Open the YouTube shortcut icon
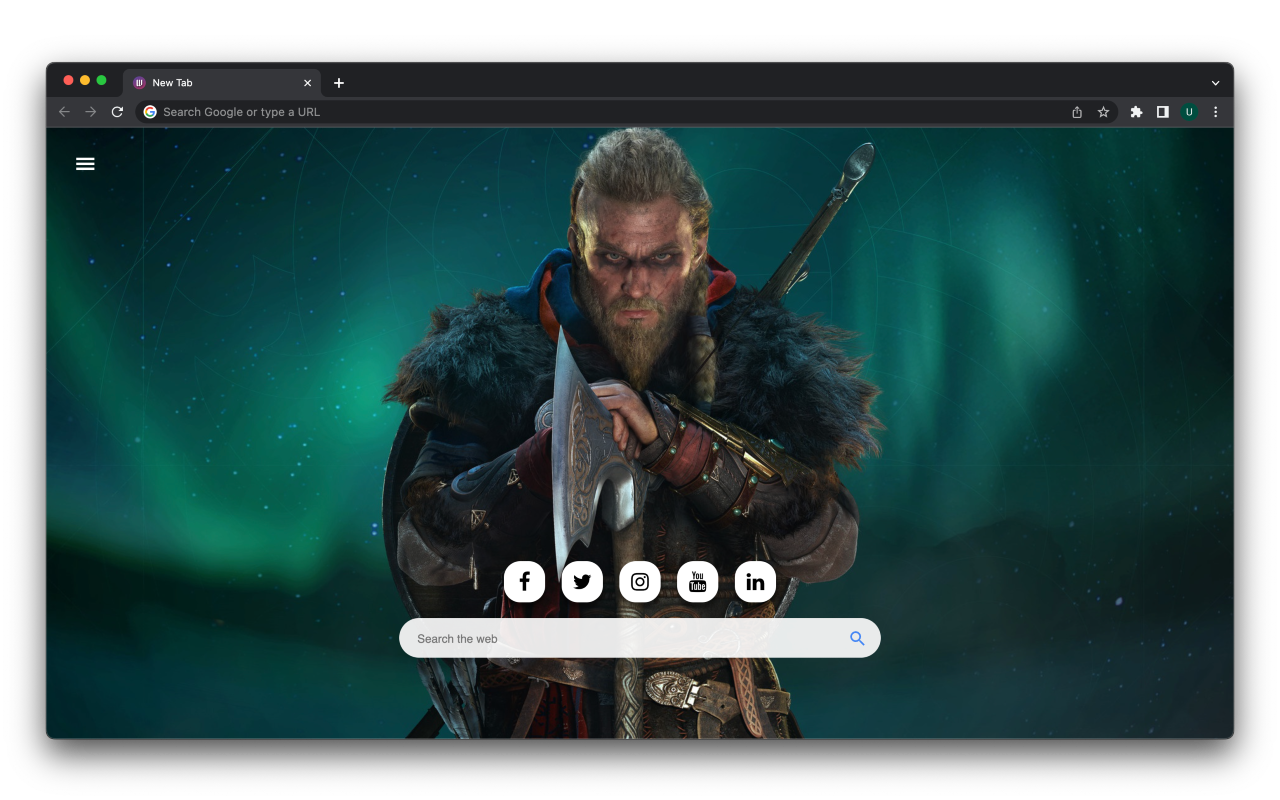1280x800 pixels. pos(698,581)
